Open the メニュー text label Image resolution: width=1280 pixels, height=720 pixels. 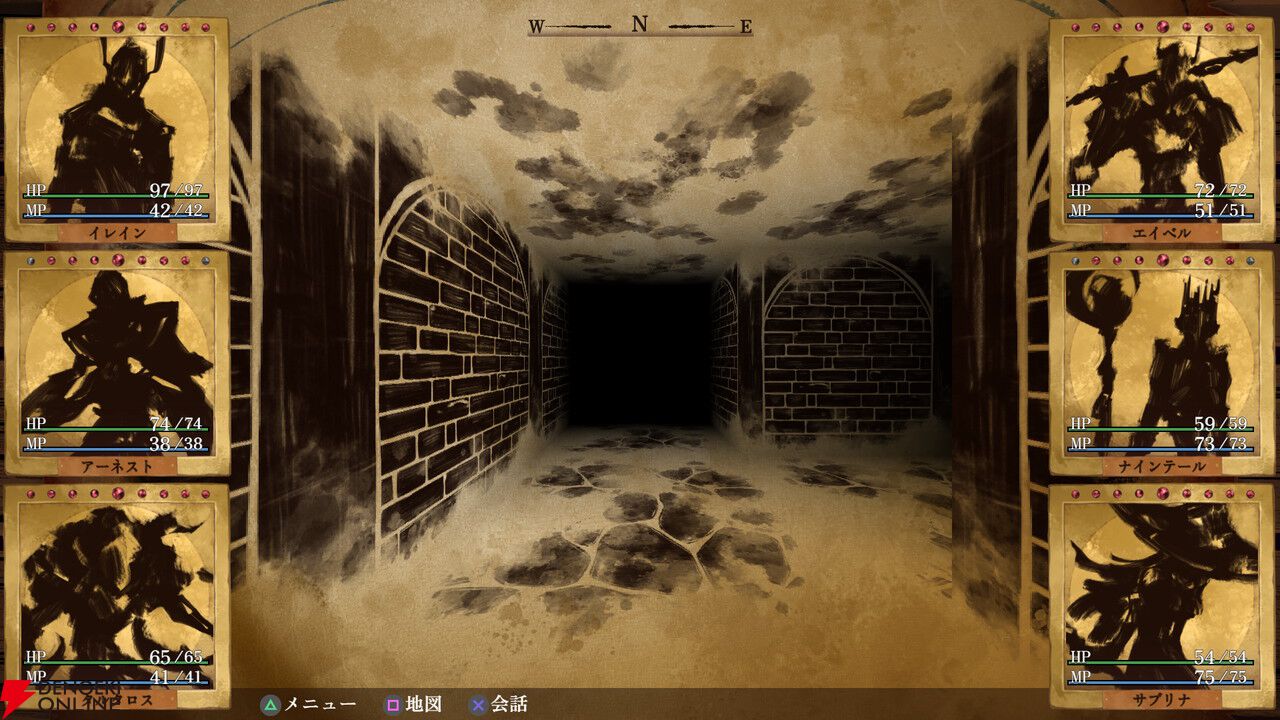pyautogui.click(x=319, y=704)
